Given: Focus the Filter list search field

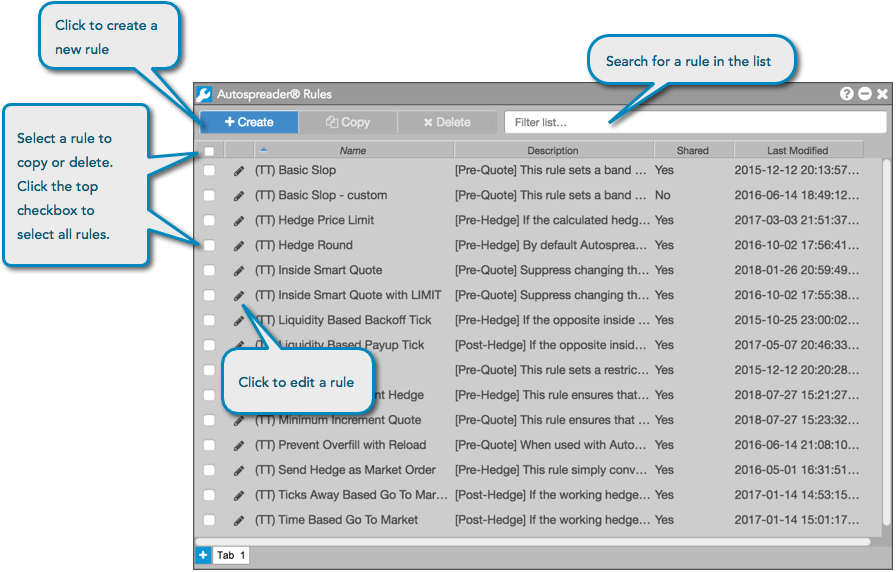Looking at the screenshot, I should click(695, 122).
